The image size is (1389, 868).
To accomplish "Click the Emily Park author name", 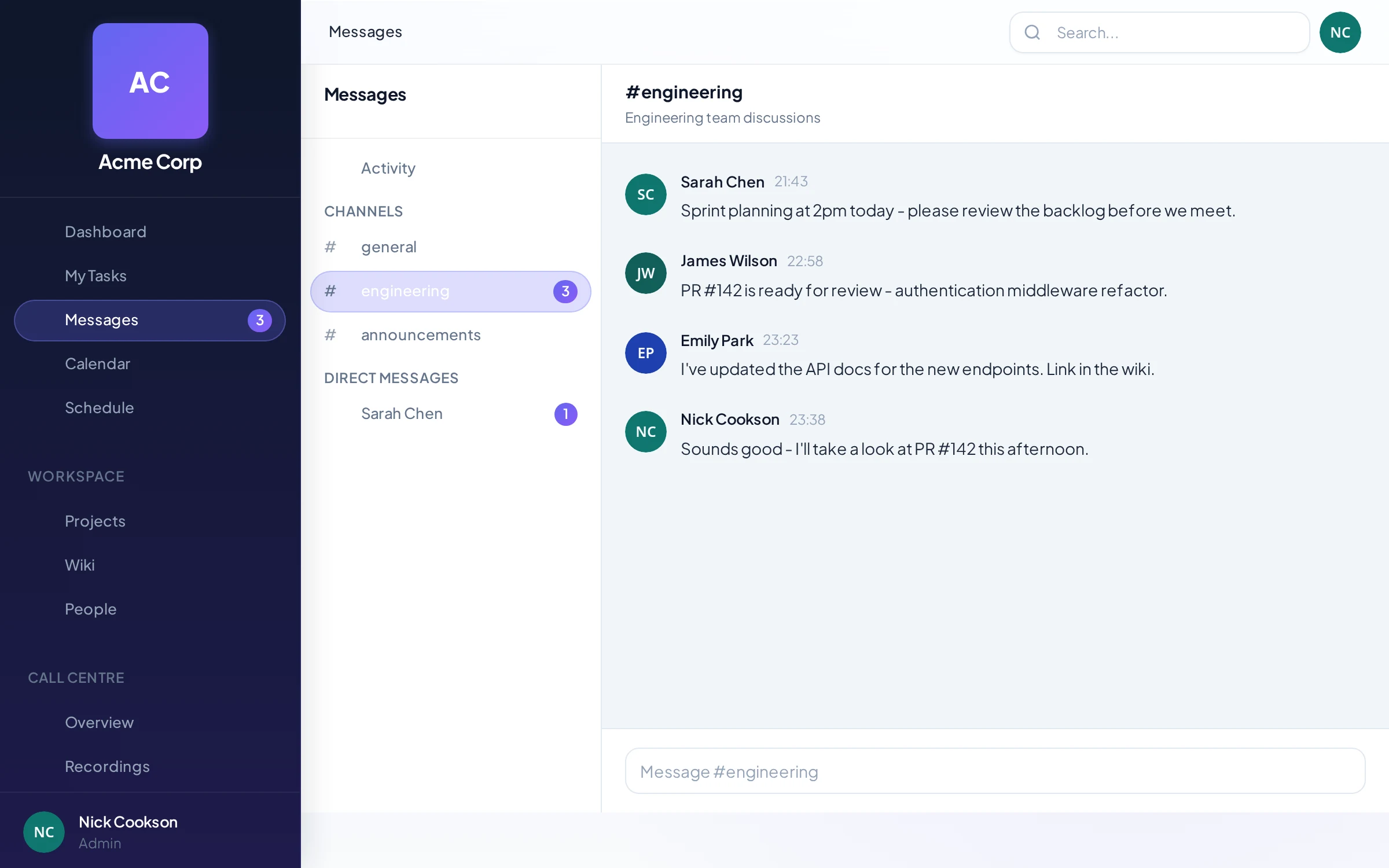I will [x=717, y=340].
